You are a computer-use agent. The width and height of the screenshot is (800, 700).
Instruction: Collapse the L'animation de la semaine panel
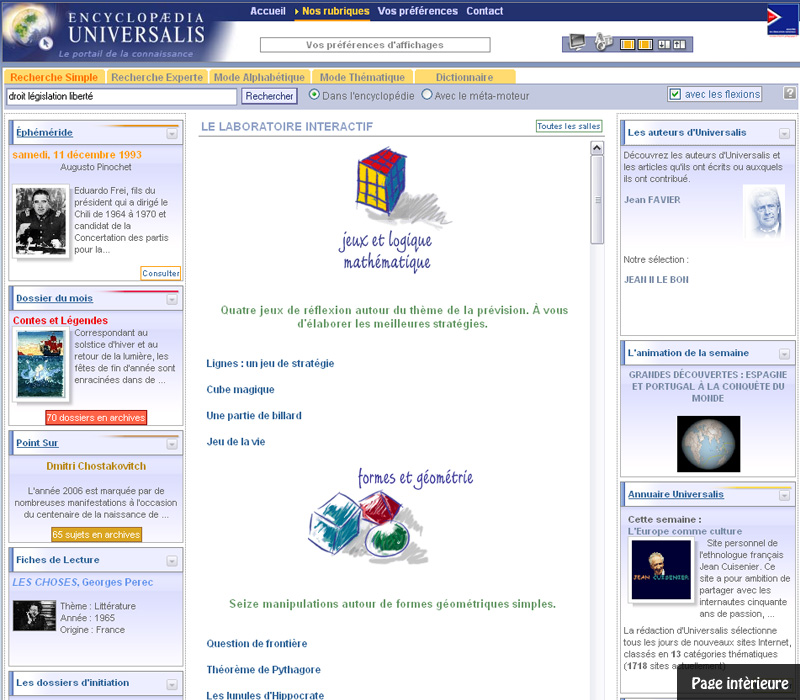784,354
